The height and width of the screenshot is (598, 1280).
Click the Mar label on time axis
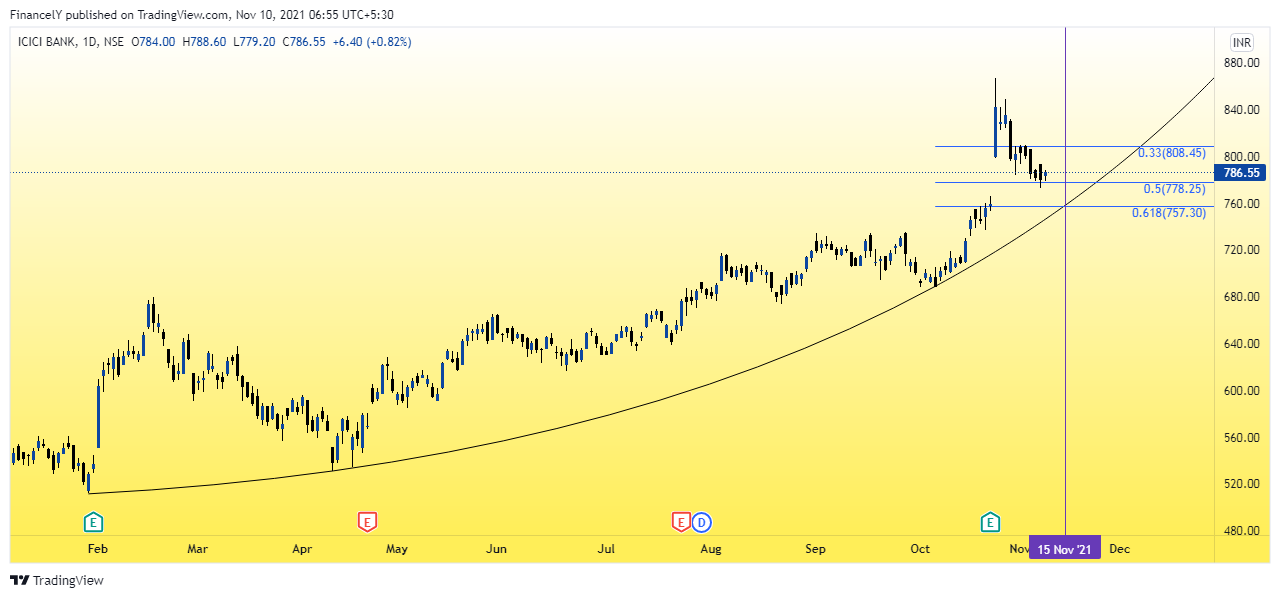pyautogui.click(x=197, y=549)
